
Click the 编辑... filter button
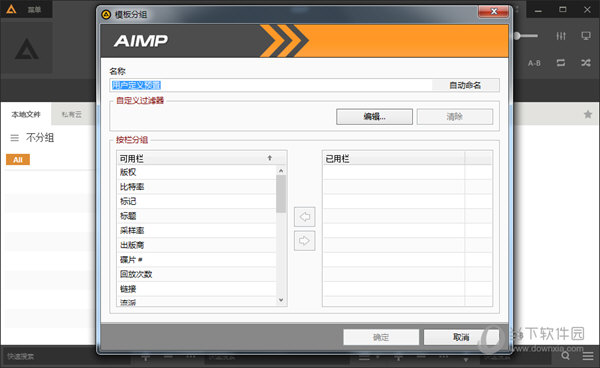point(374,117)
